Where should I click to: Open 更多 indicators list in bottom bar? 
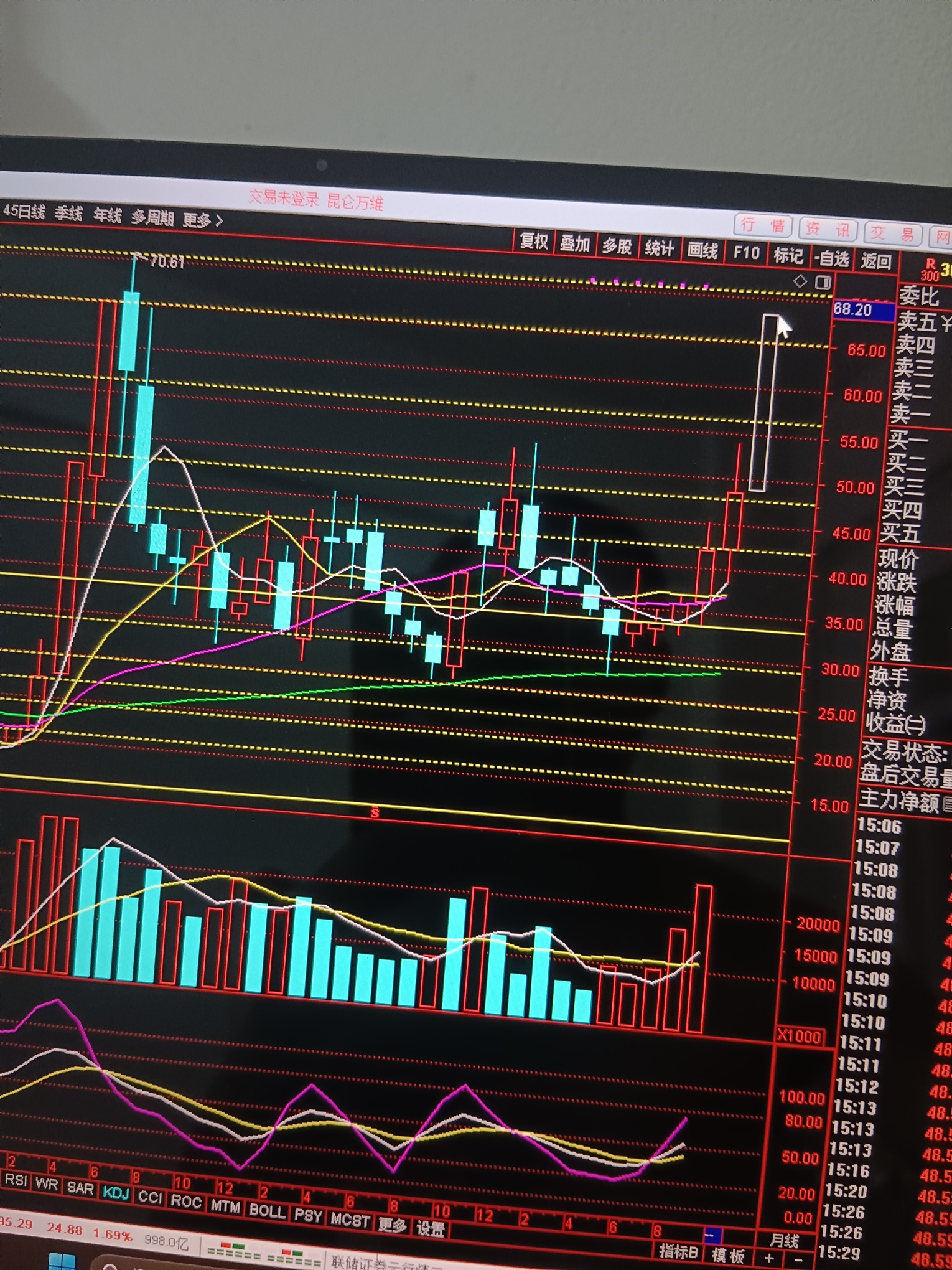393,1225
